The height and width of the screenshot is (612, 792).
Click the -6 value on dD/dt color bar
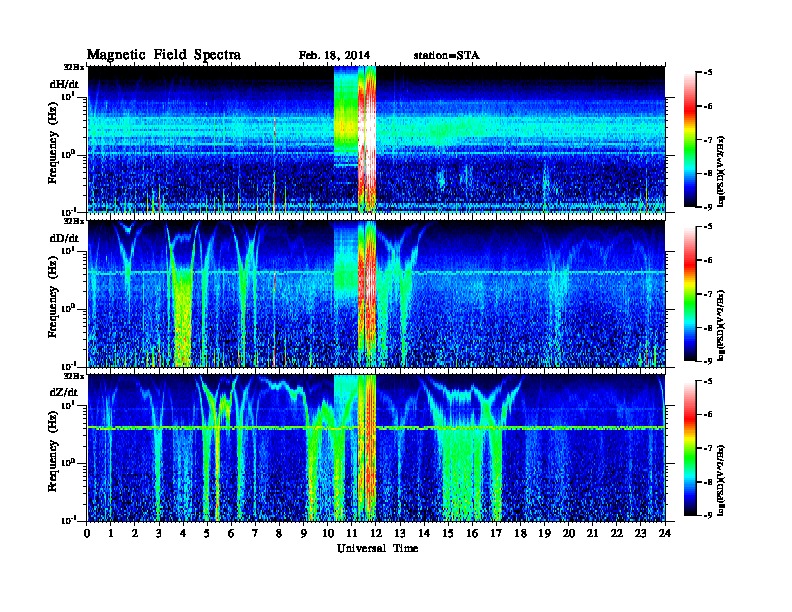708,260
